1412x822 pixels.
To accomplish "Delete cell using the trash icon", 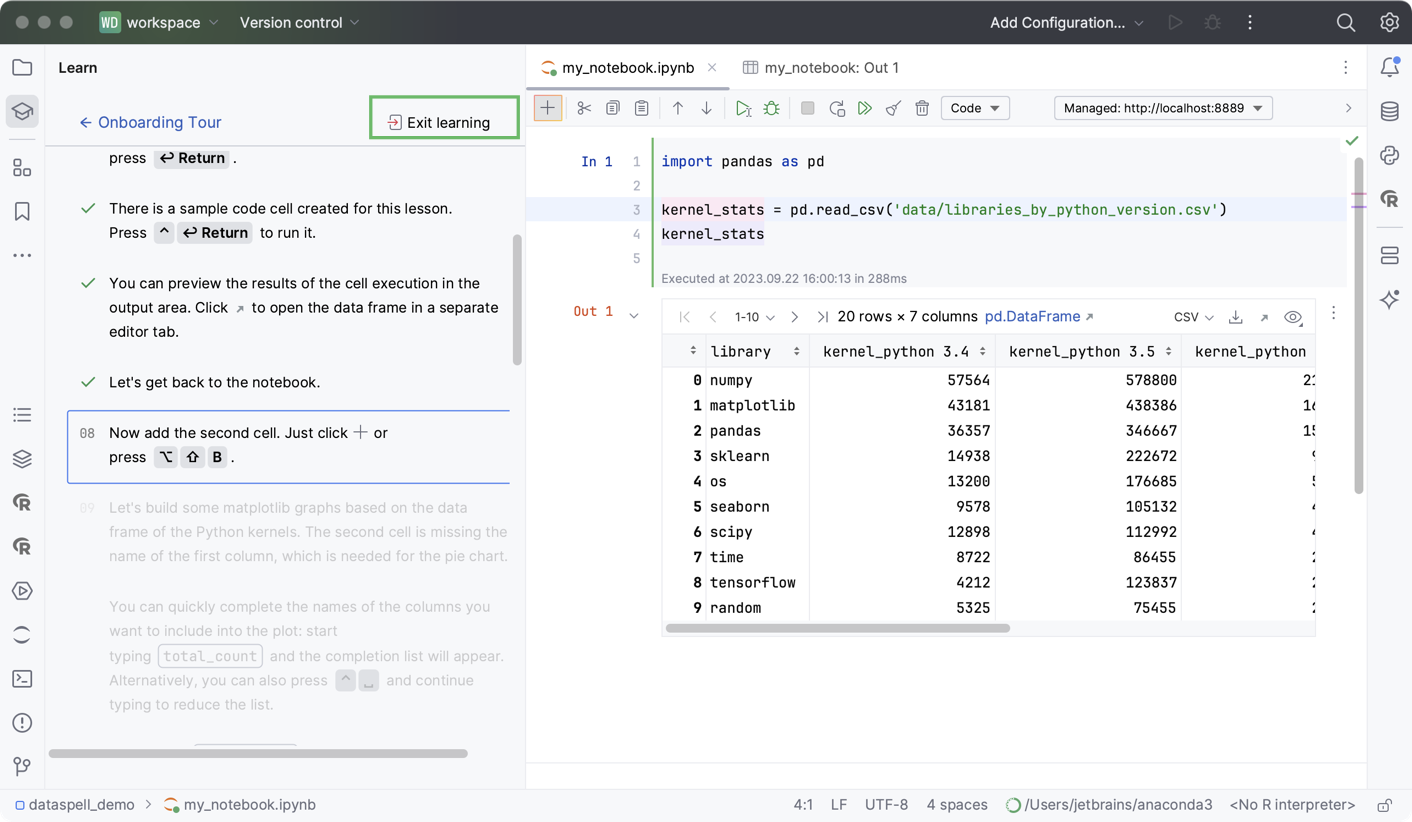I will click(922, 108).
